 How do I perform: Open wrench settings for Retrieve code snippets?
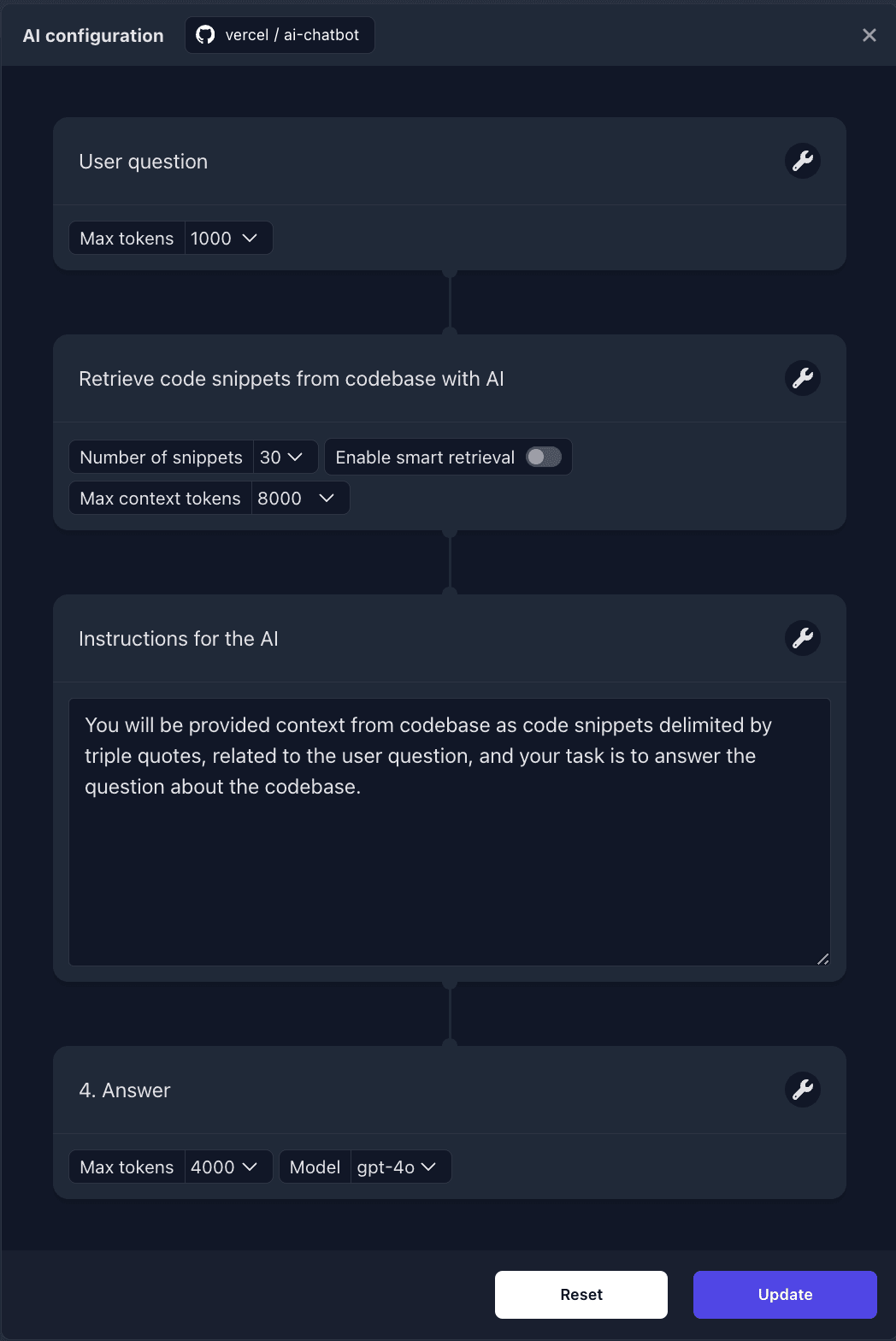point(802,378)
